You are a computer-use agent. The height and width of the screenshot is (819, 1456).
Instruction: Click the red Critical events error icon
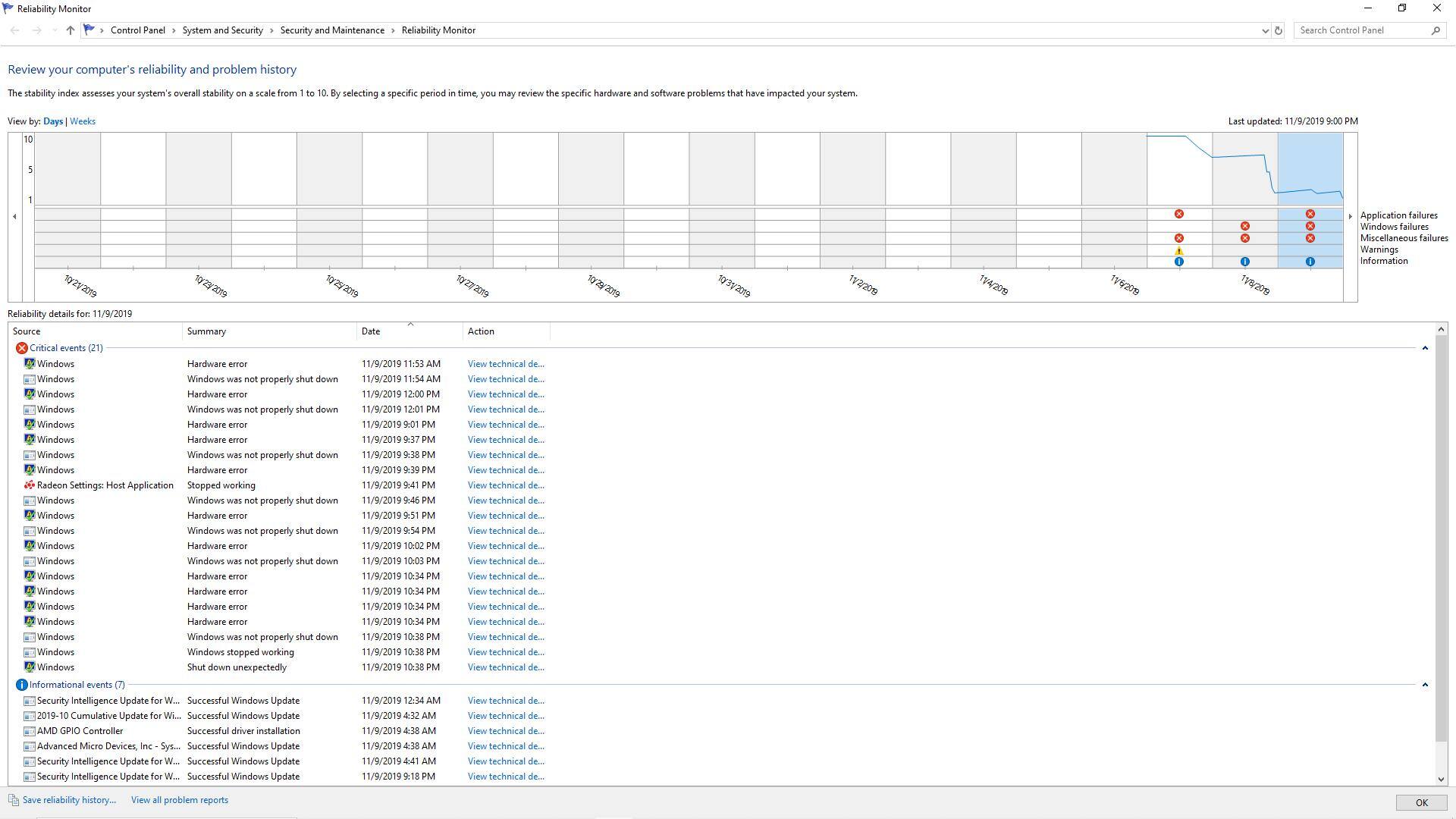[21, 348]
